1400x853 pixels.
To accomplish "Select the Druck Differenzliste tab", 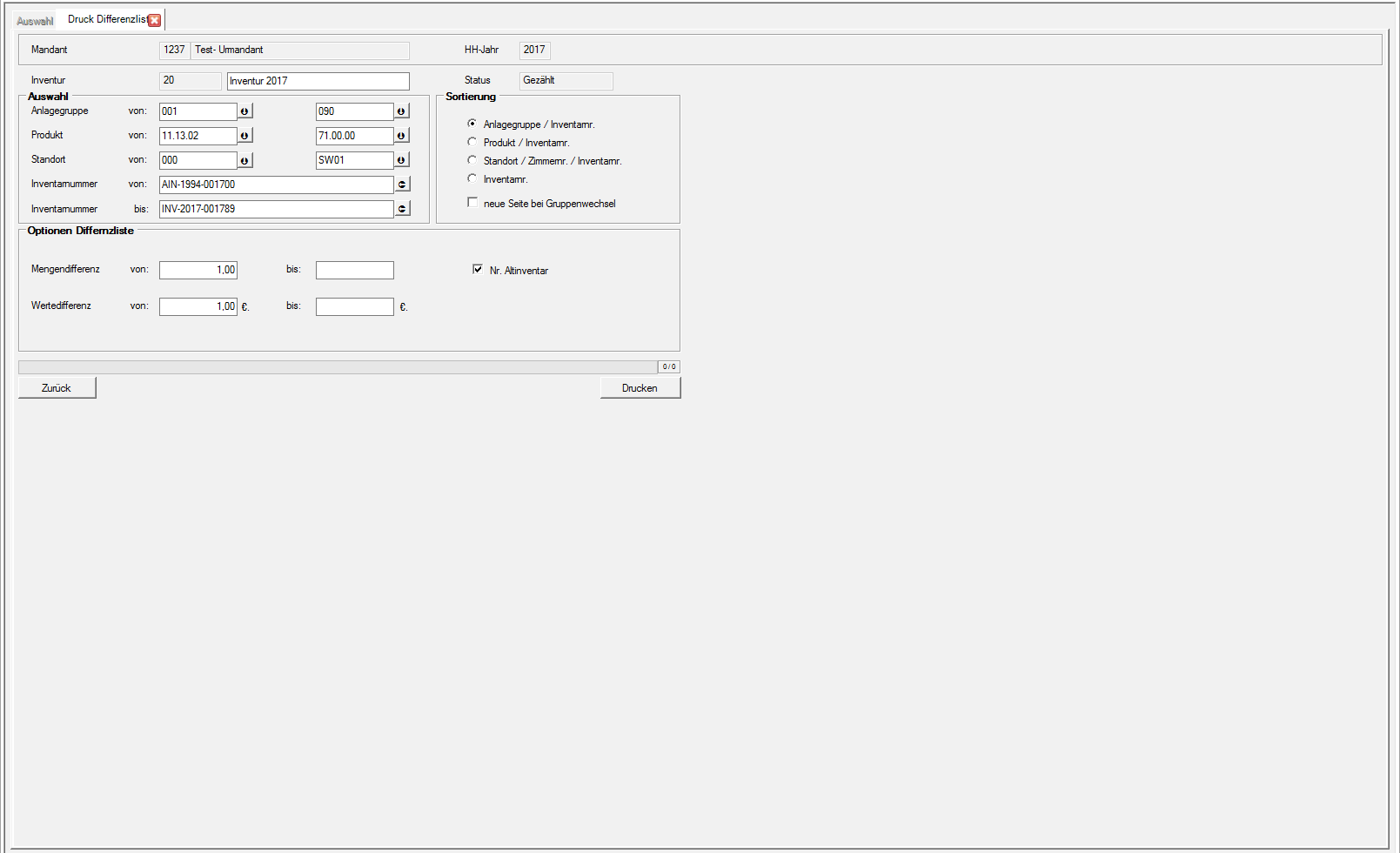I will click(x=105, y=19).
